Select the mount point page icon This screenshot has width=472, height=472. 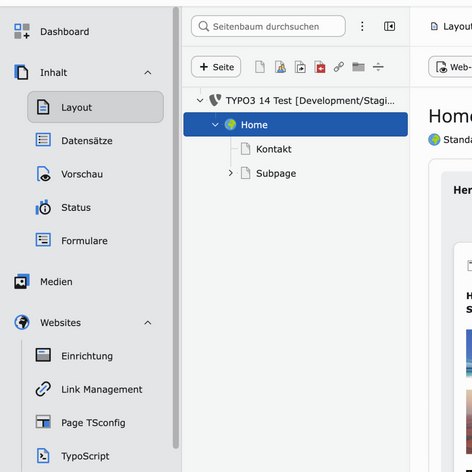320,67
